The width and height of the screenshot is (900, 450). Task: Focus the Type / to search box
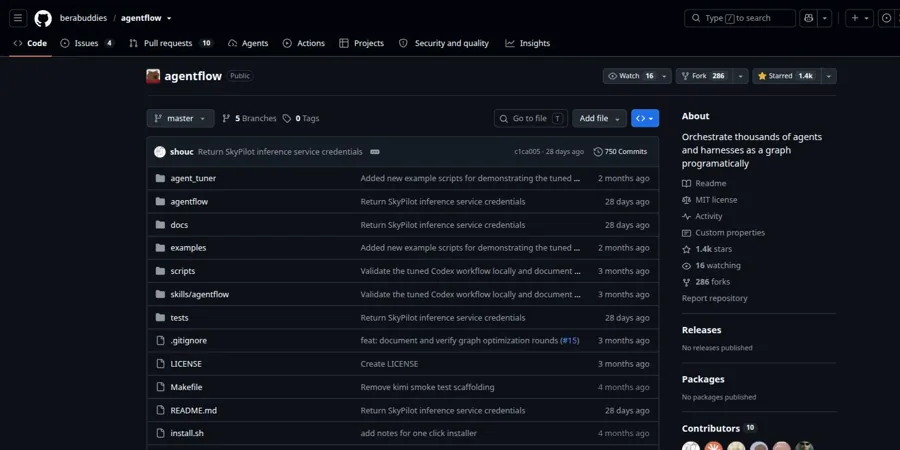tap(740, 18)
